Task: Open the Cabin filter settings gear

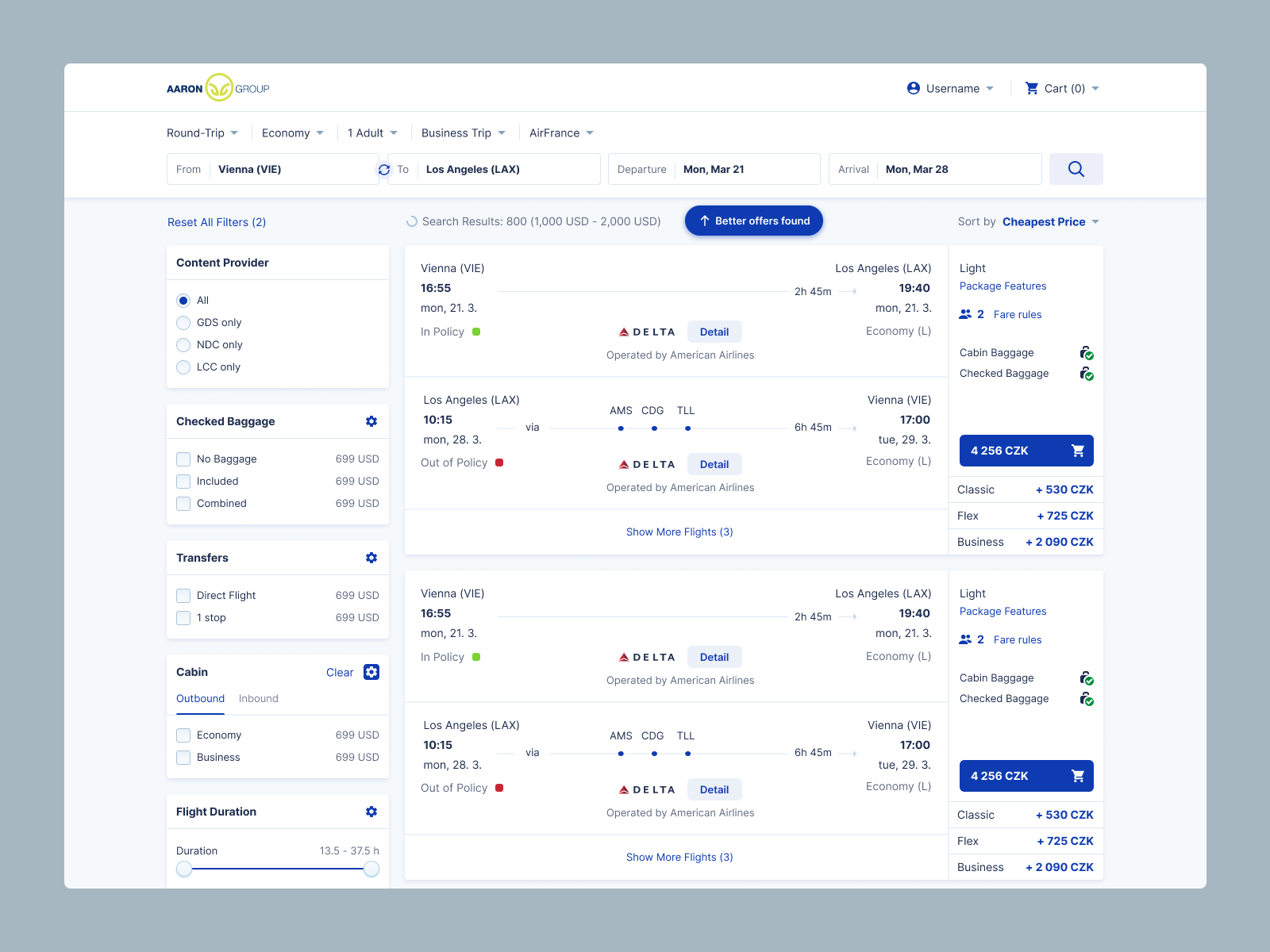Action: click(x=371, y=672)
